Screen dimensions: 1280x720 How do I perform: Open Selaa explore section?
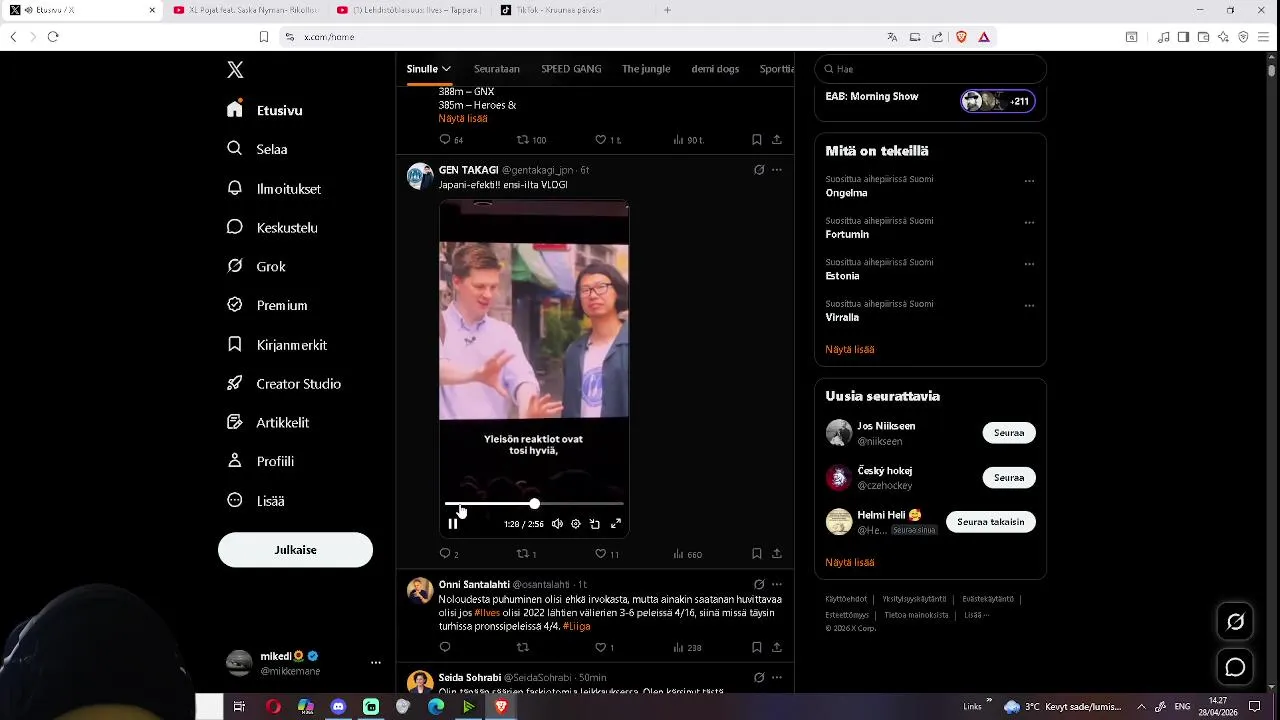(x=258, y=149)
